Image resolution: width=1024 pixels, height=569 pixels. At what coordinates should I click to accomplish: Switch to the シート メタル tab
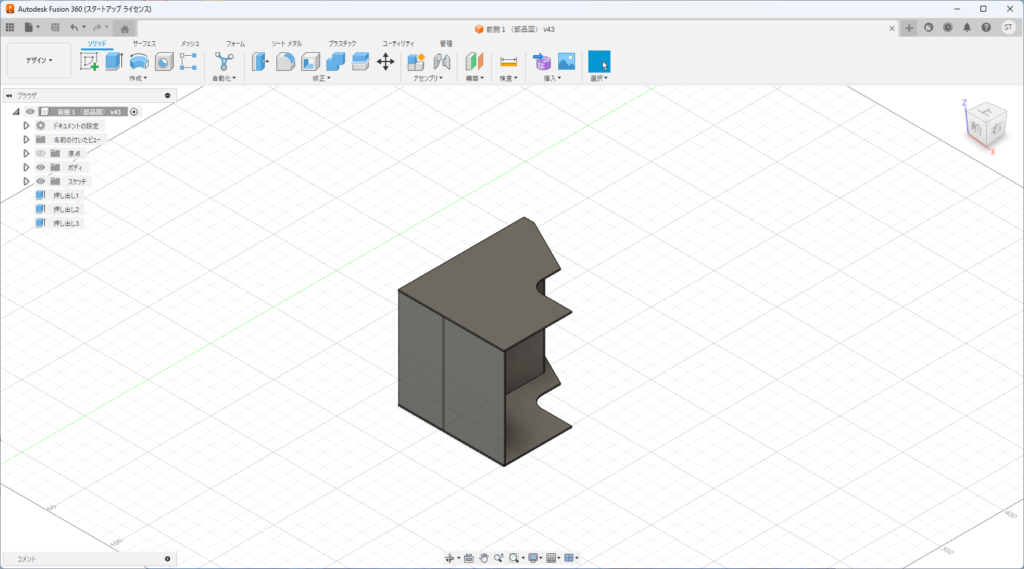coord(287,44)
